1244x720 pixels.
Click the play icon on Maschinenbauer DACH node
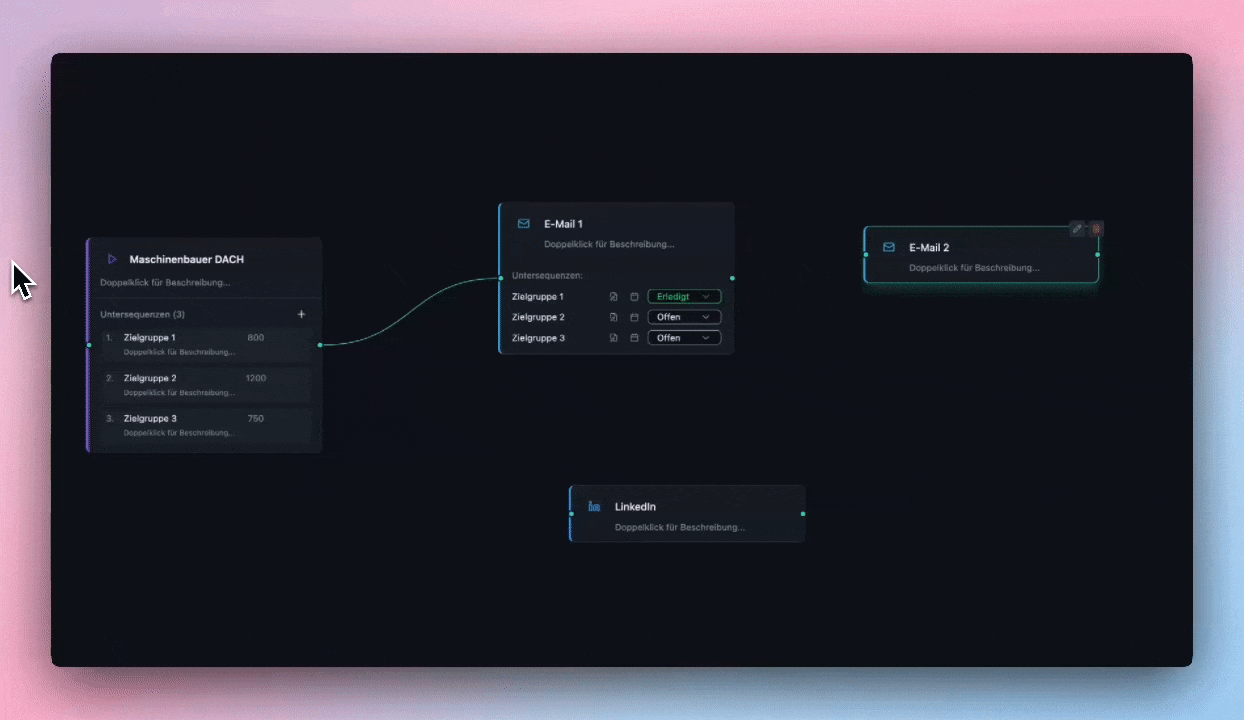click(x=112, y=259)
